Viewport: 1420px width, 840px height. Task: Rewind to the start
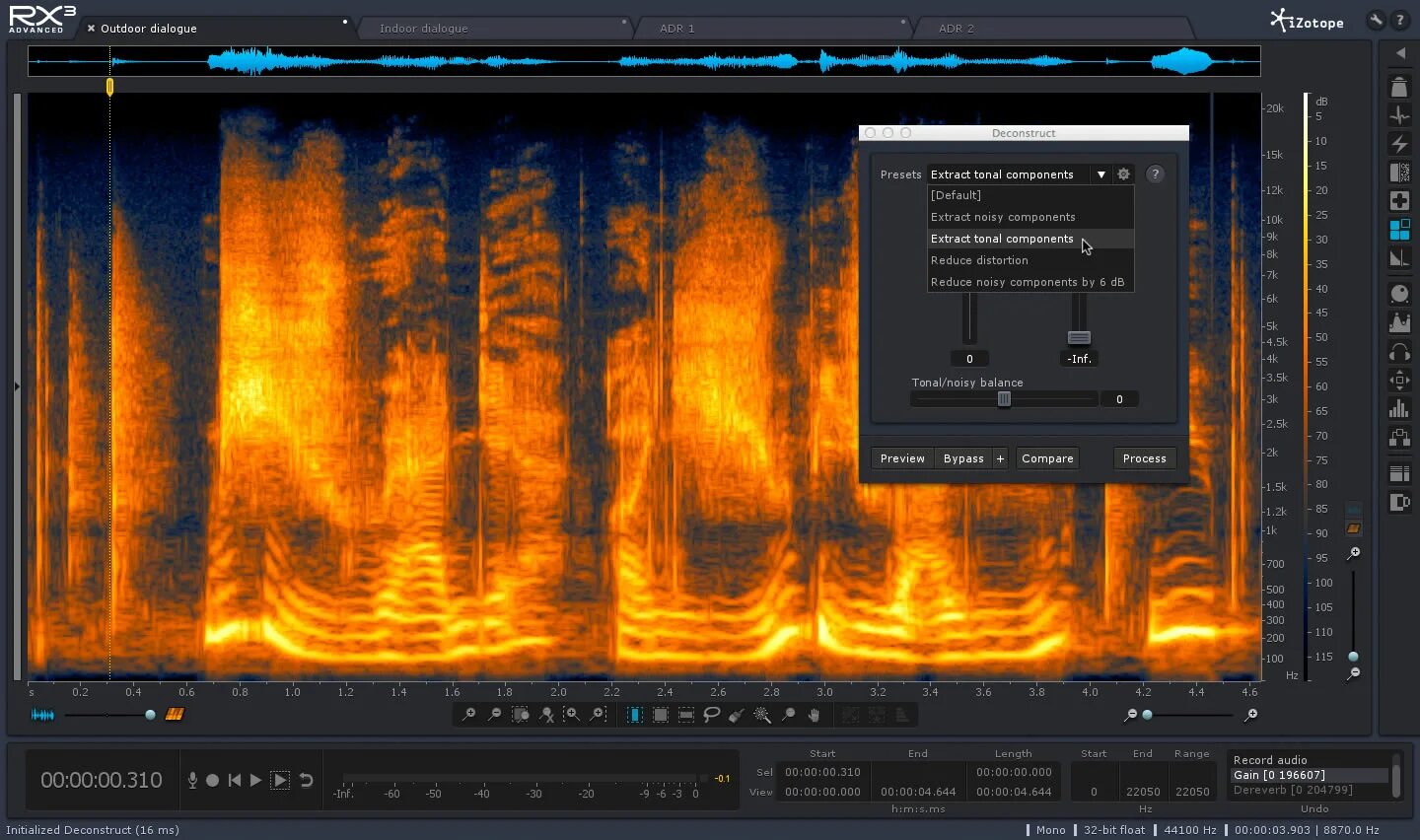coord(235,780)
